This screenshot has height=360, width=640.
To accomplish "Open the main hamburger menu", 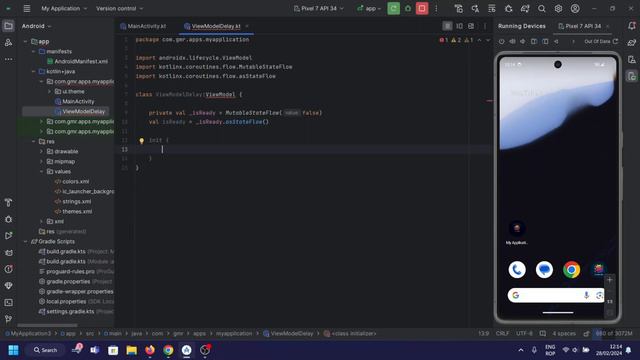I will (x=27, y=8).
